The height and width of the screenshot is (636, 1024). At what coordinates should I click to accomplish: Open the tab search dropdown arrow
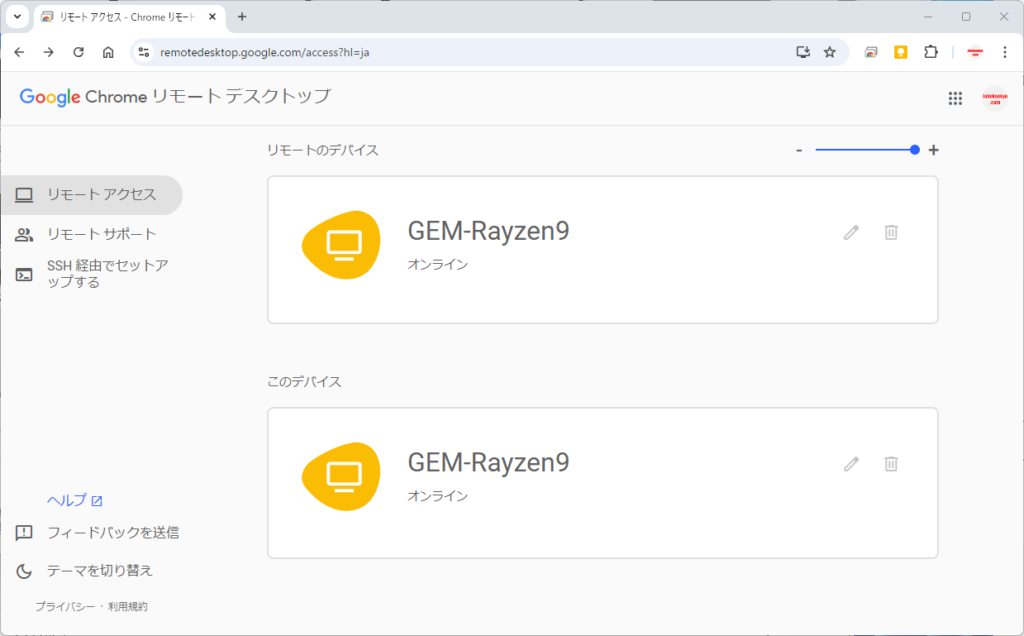[x=17, y=17]
